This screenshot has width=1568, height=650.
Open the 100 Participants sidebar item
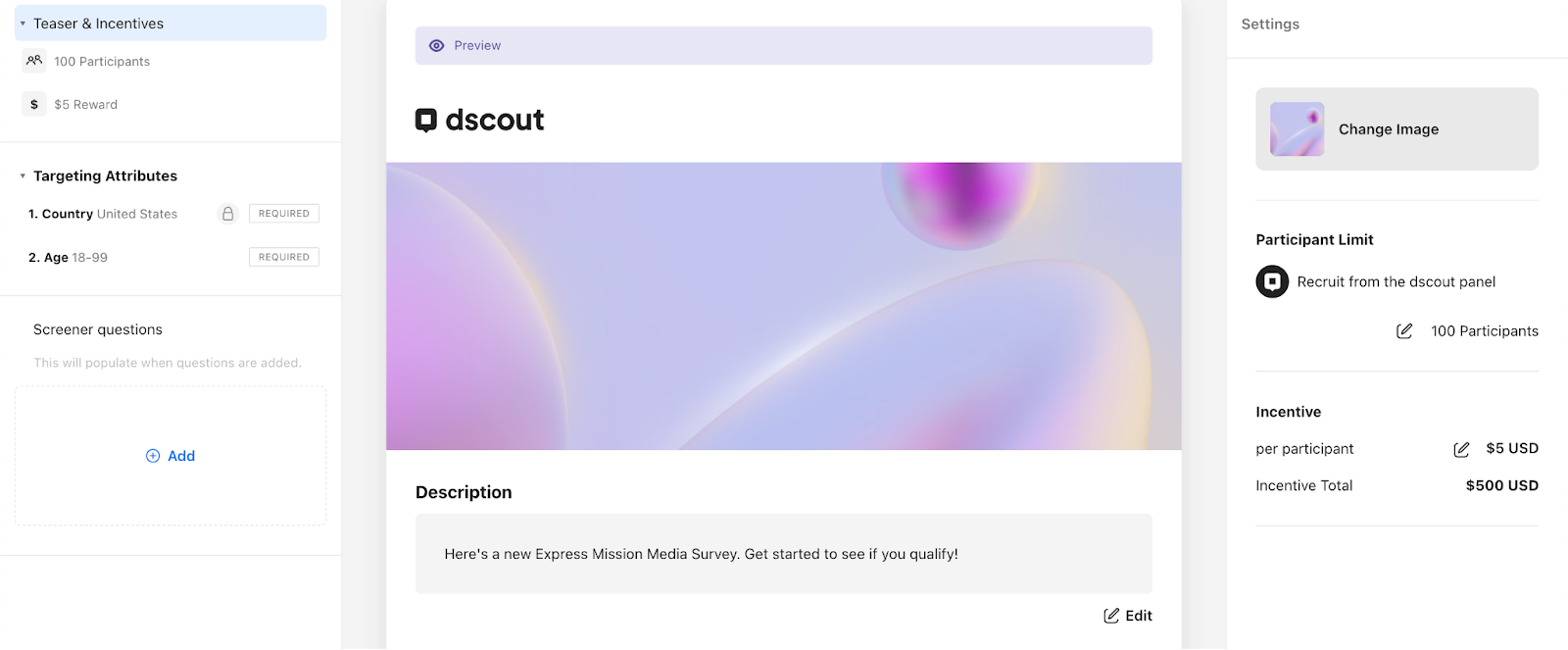pos(102,61)
